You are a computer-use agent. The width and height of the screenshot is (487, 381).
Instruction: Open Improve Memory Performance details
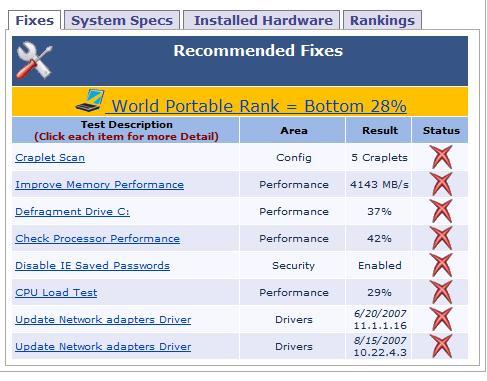coord(99,184)
